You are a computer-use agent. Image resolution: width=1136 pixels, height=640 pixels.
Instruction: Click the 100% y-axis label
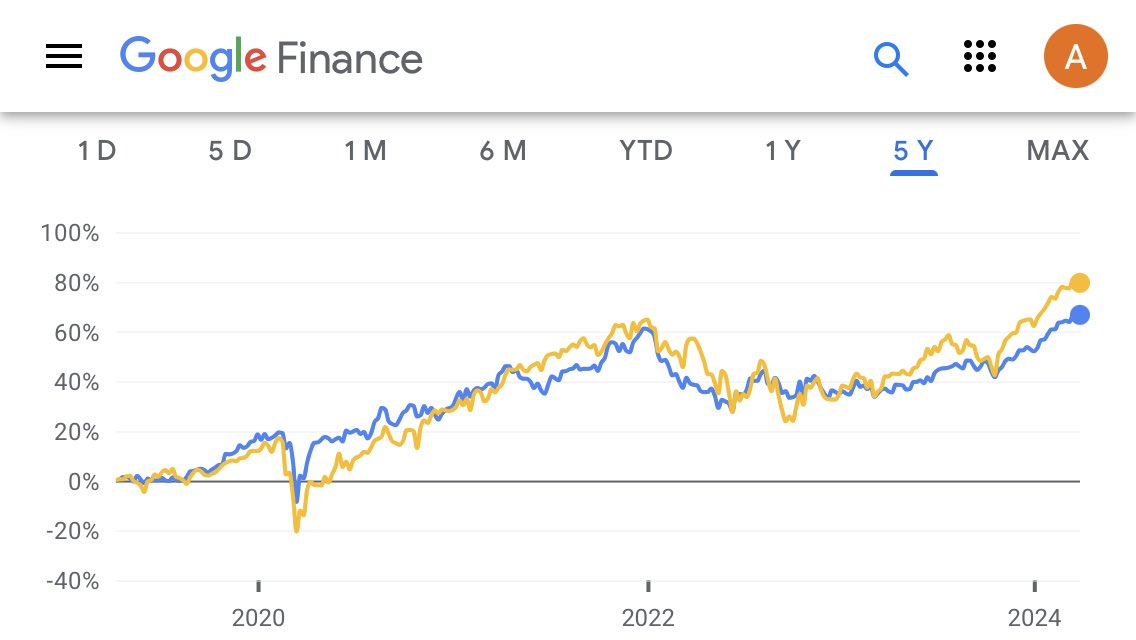(x=70, y=233)
